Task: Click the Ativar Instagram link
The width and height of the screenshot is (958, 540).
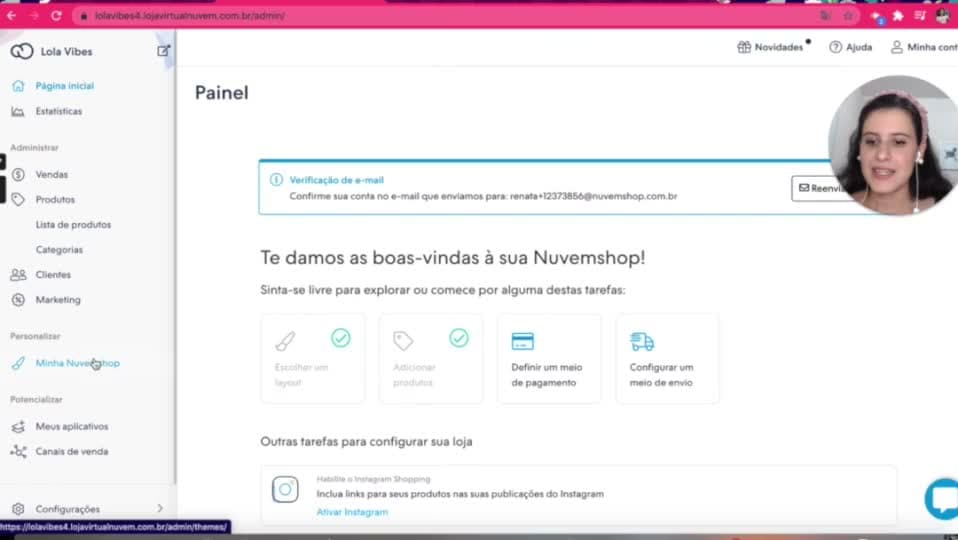Action: click(352, 512)
